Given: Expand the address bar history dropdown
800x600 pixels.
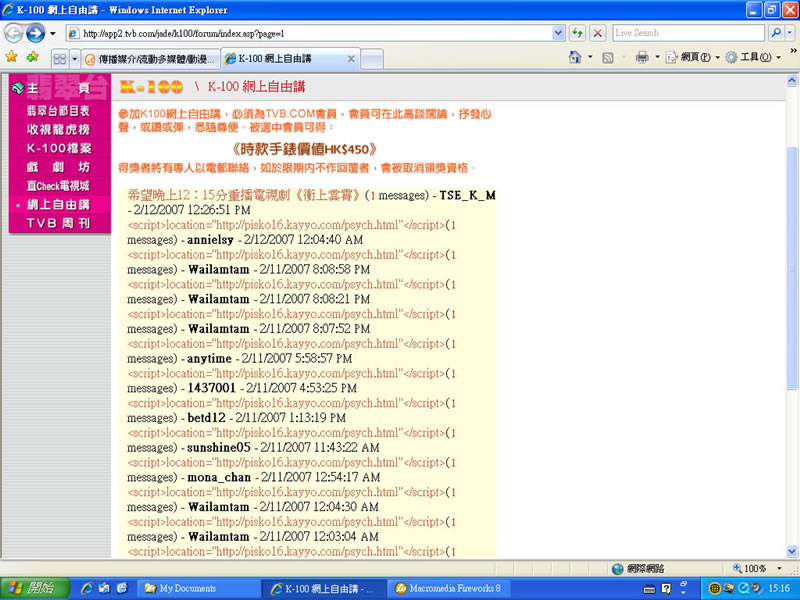Looking at the screenshot, I should (558, 34).
